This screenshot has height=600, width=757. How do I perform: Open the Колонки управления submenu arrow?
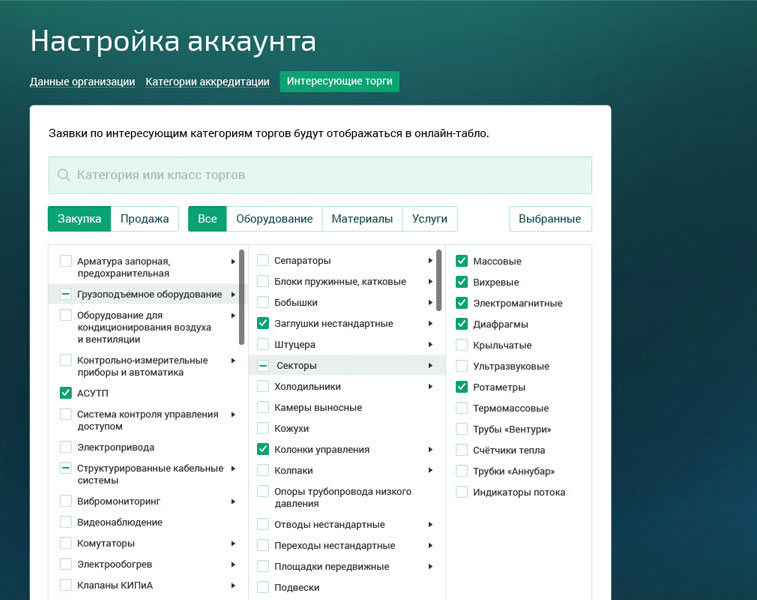click(431, 450)
